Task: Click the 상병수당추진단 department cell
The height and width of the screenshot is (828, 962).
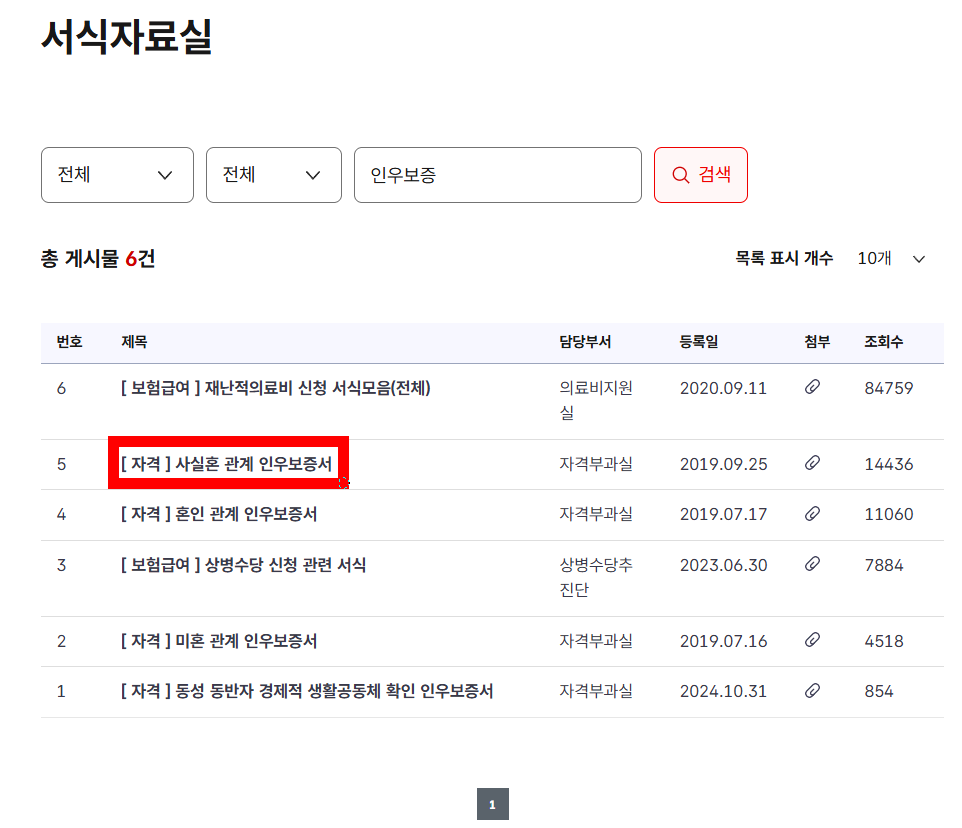Action: coord(596,577)
